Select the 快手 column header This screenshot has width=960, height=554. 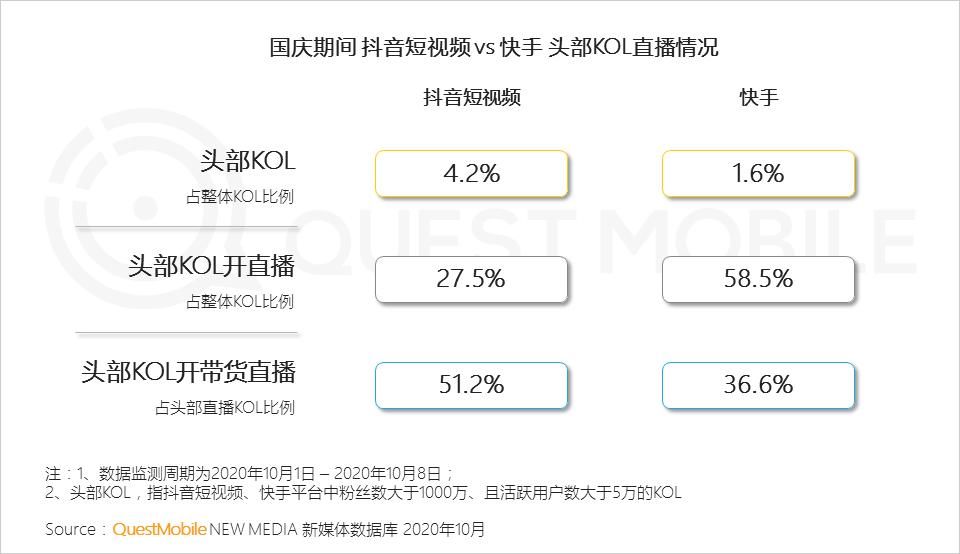point(758,98)
